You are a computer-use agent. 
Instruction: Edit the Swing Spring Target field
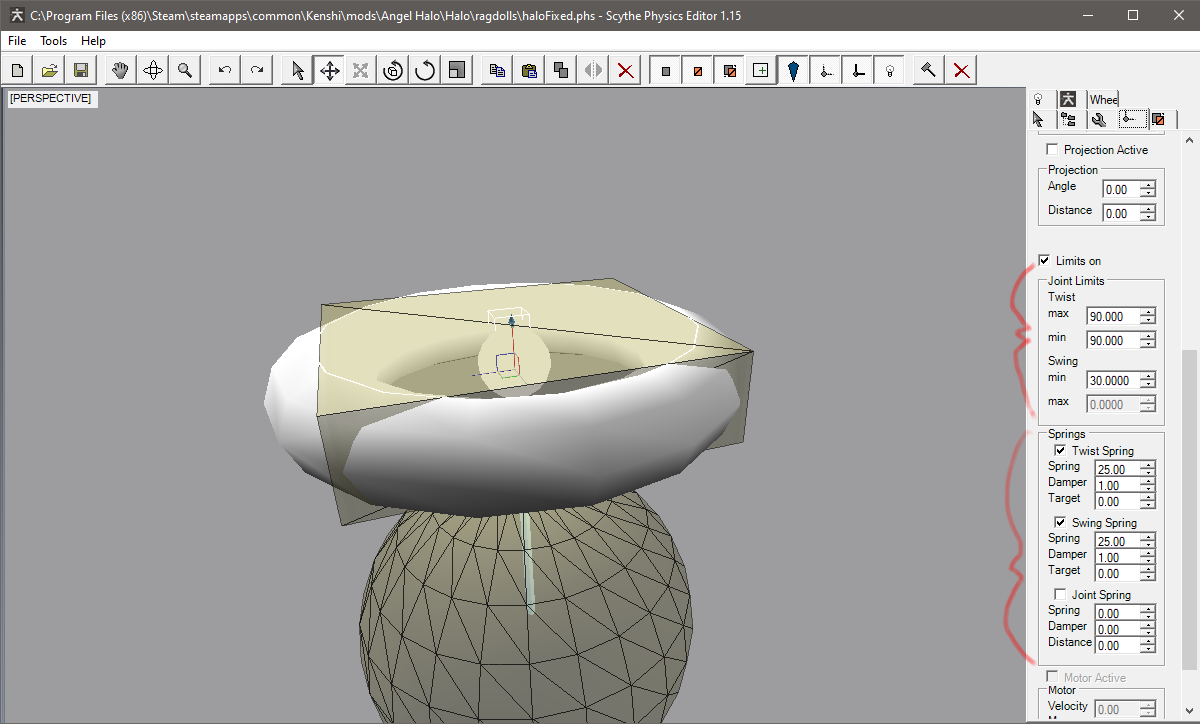[1117, 573]
